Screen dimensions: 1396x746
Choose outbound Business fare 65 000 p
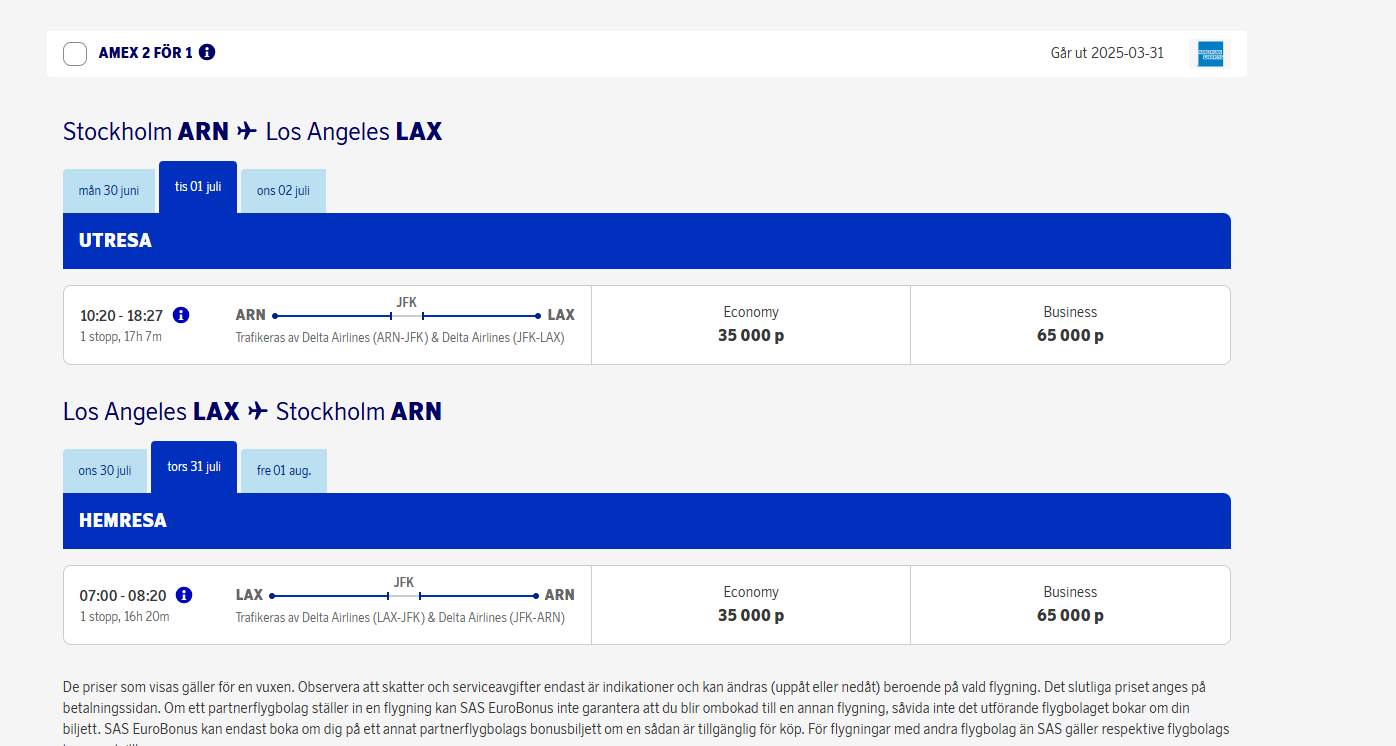pos(1070,325)
